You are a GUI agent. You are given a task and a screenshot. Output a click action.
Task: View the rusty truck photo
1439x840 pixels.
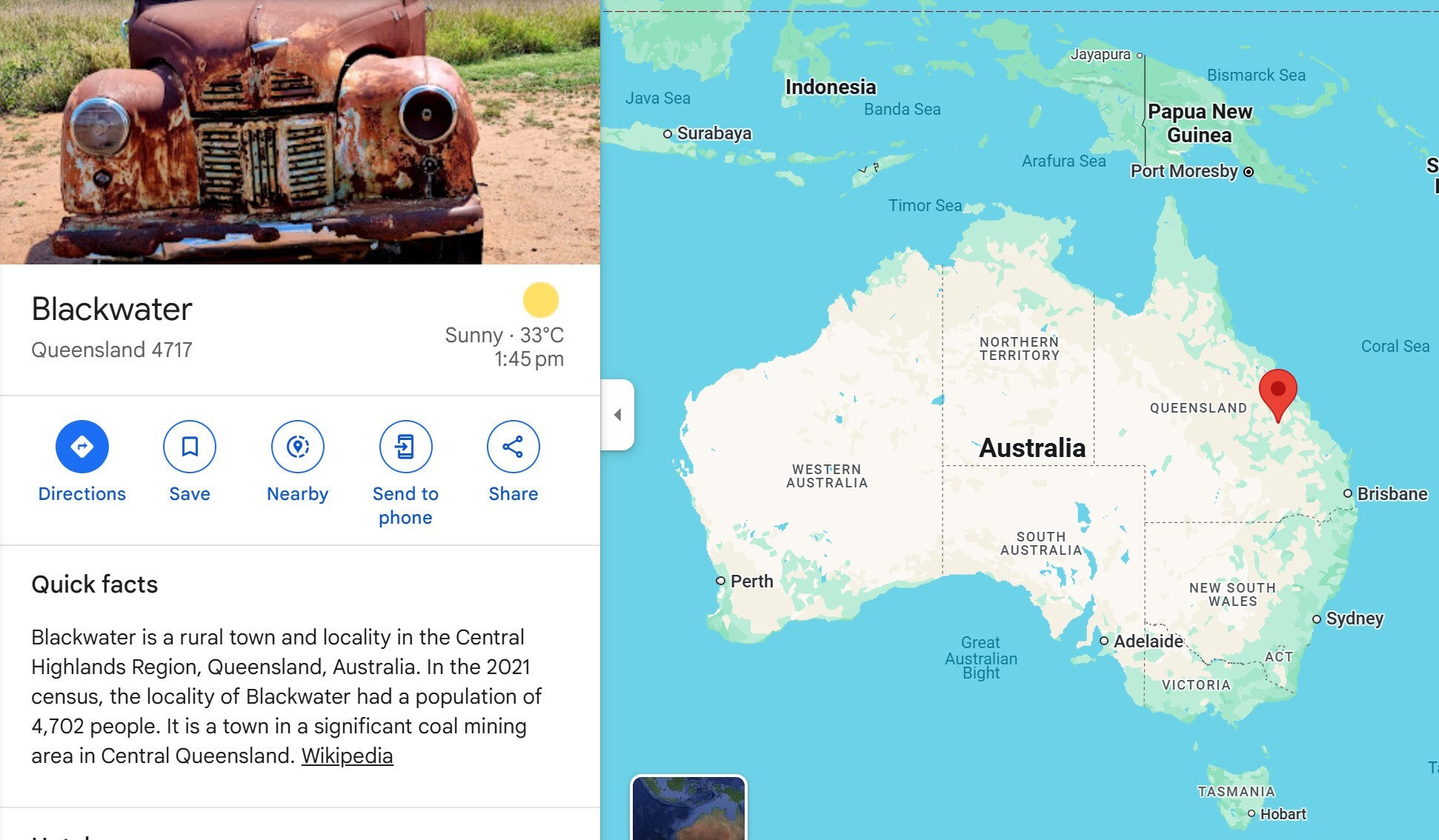tap(300, 132)
